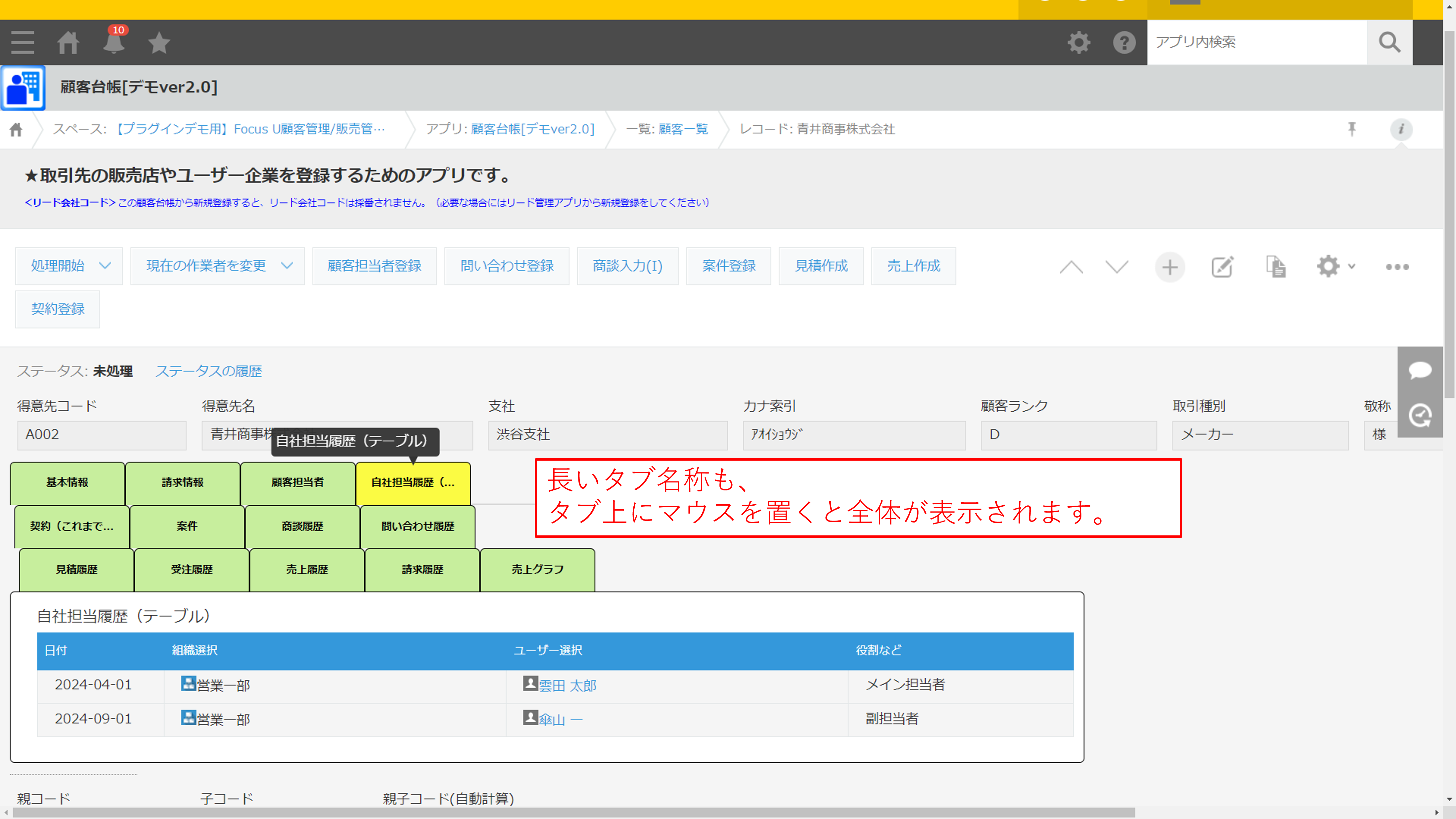Screen dimensions: 1456x819
Task: Switch to 基本情報 tab
Action: point(67,483)
